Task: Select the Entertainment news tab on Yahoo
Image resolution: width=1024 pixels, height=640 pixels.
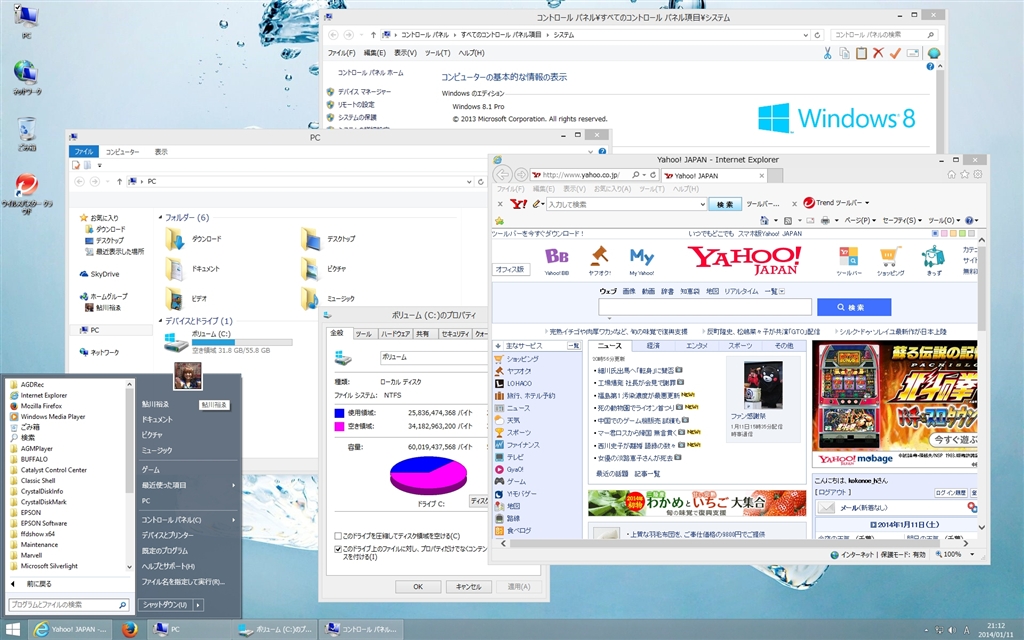Action: click(x=697, y=345)
